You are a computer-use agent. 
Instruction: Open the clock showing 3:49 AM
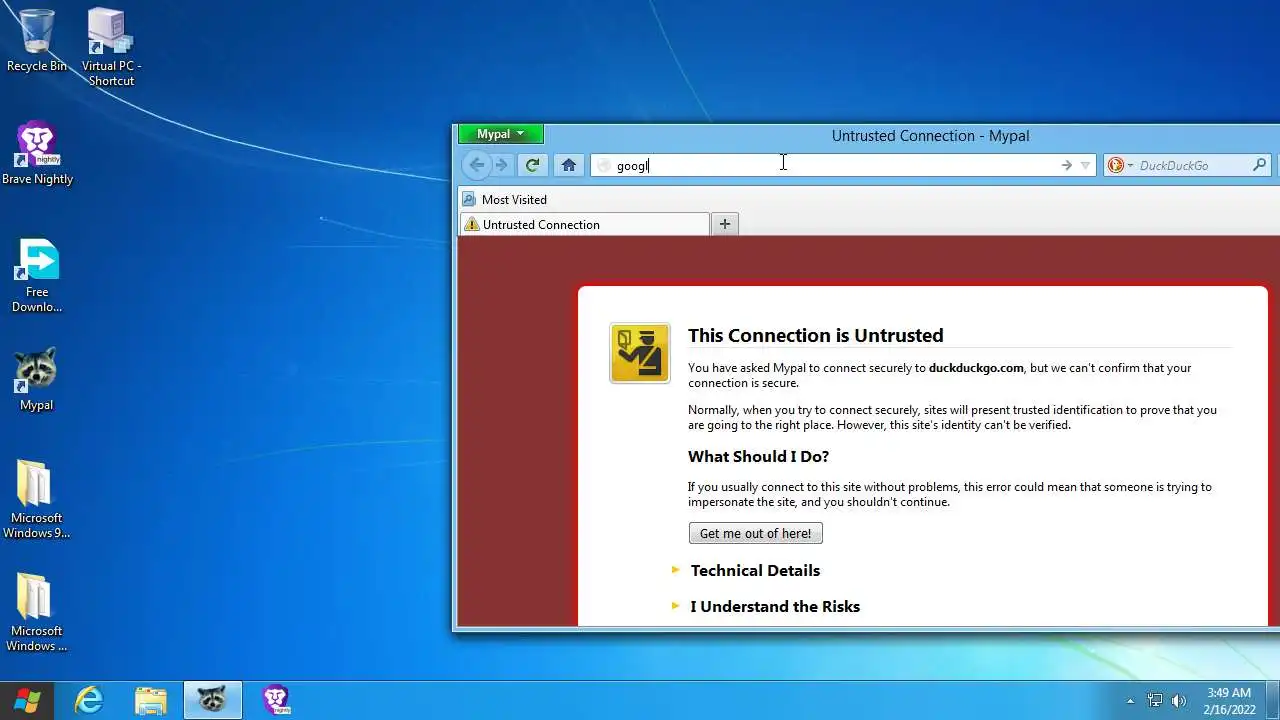[1229, 700]
